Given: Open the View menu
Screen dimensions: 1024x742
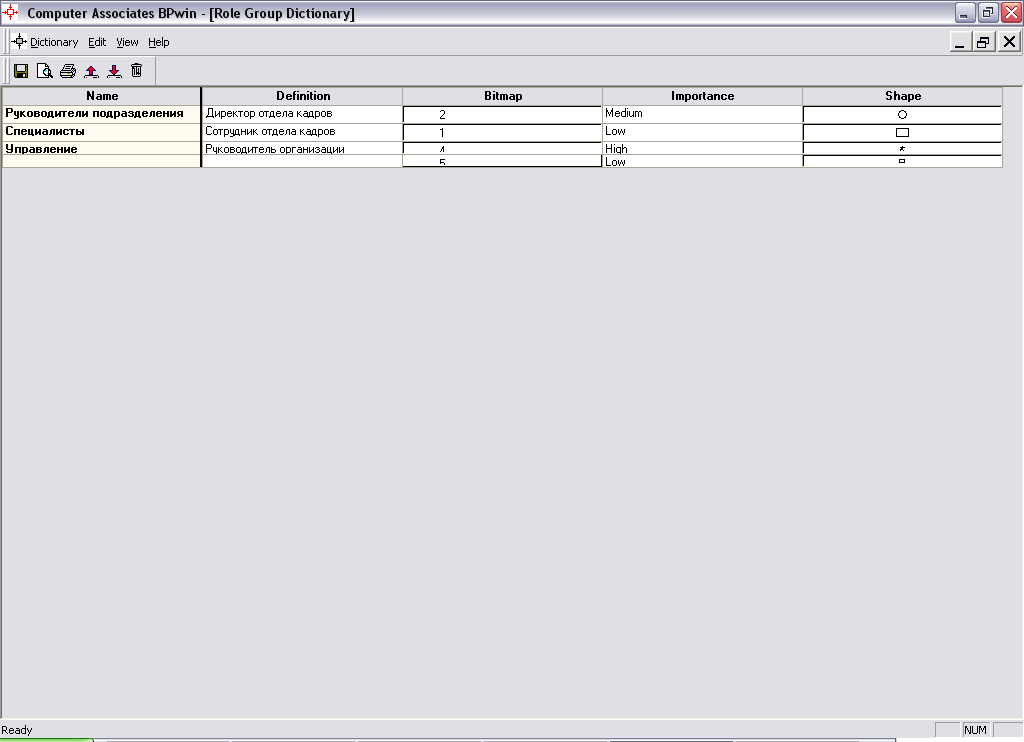Looking at the screenshot, I should (x=127, y=42).
